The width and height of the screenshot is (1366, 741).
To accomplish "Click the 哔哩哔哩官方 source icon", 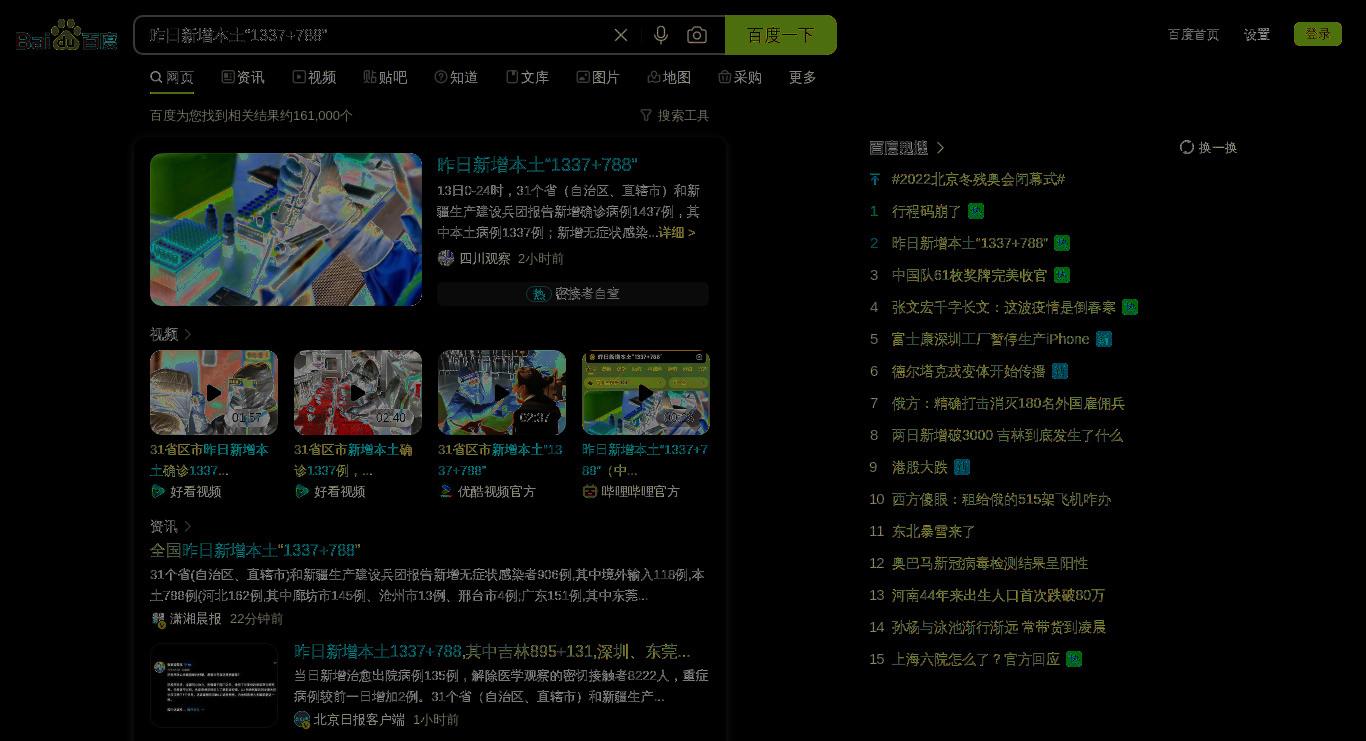I will pyautogui.click(x=590, y=491).
